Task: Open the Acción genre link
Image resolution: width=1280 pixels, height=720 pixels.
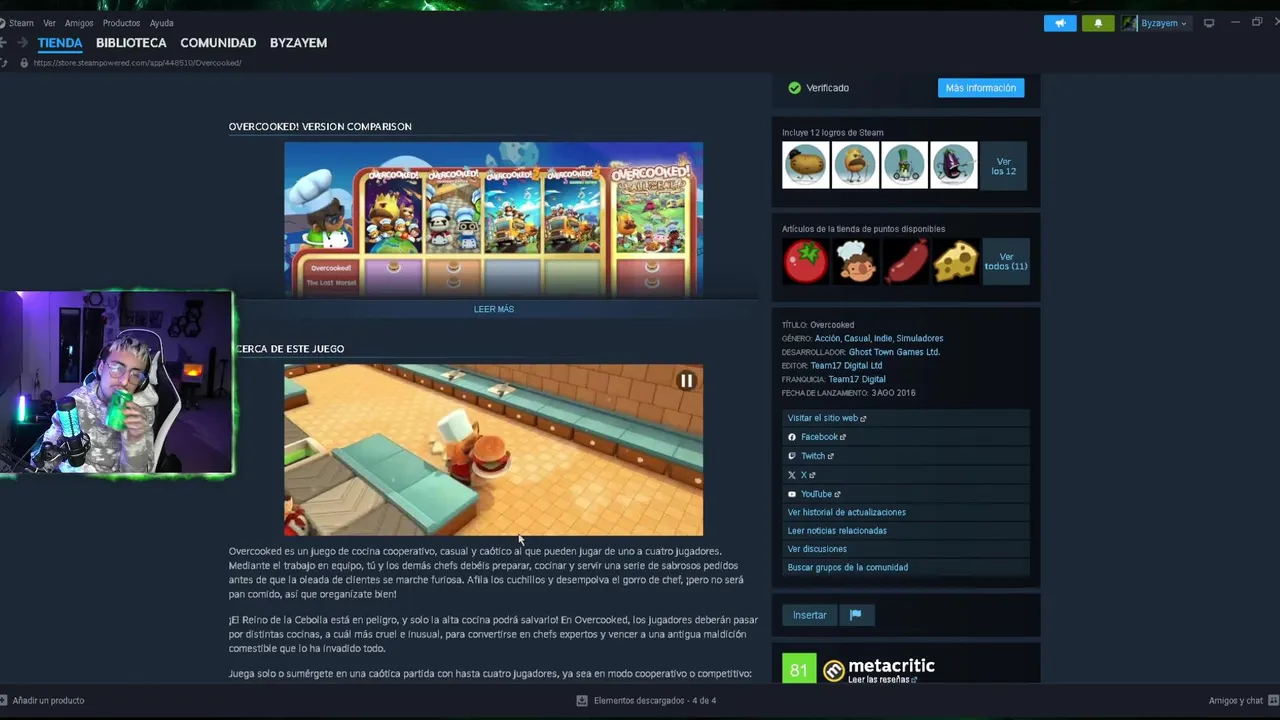Action: pyautogui.click(x=827, y=339)
